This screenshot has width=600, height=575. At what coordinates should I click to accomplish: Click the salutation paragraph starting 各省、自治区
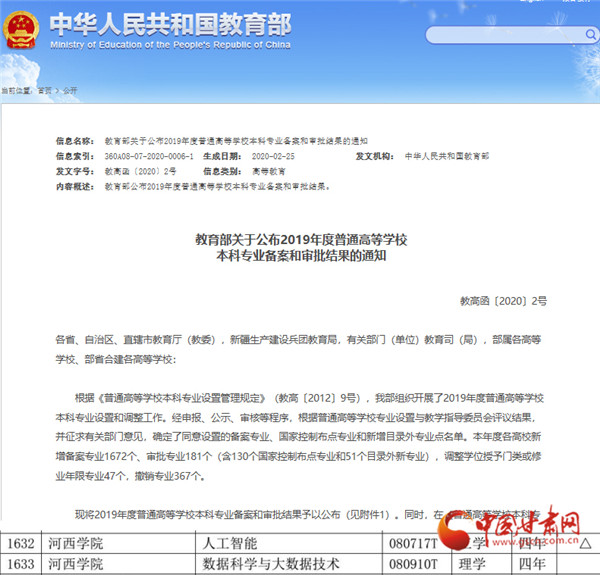[x=298, y=349]
